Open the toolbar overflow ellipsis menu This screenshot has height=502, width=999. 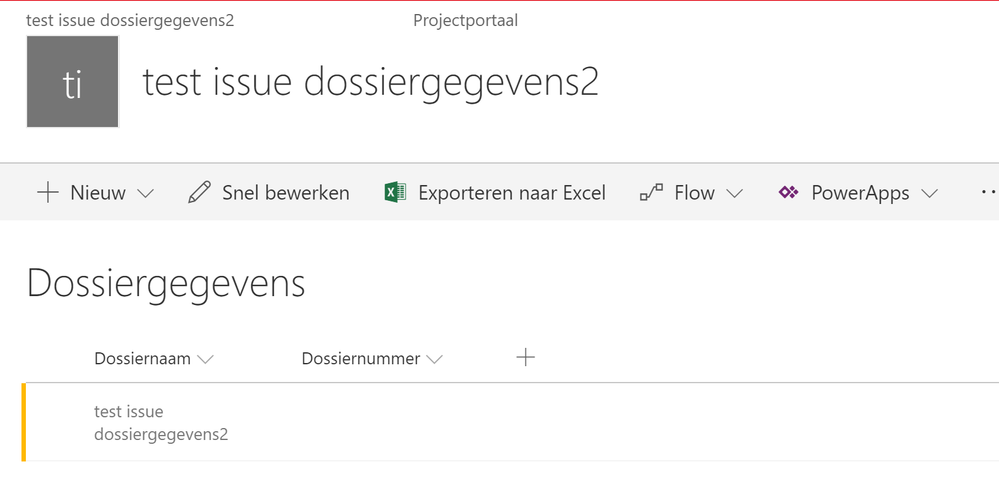point(988,192)
